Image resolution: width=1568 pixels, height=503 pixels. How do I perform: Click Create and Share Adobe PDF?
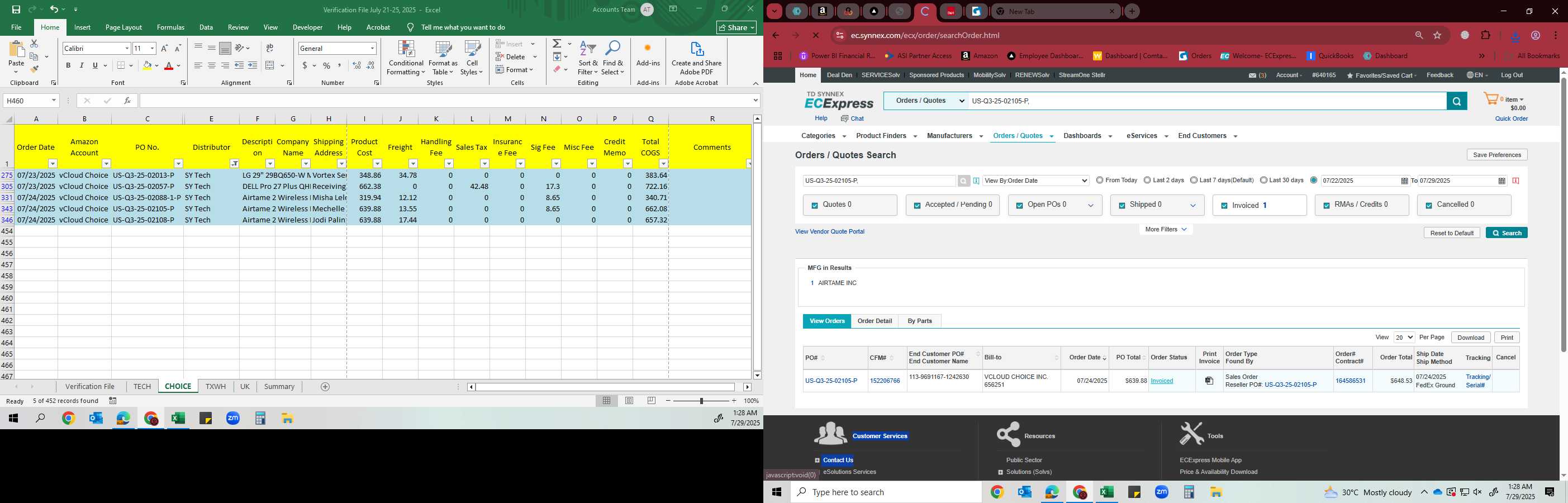[x=696, y=58]
